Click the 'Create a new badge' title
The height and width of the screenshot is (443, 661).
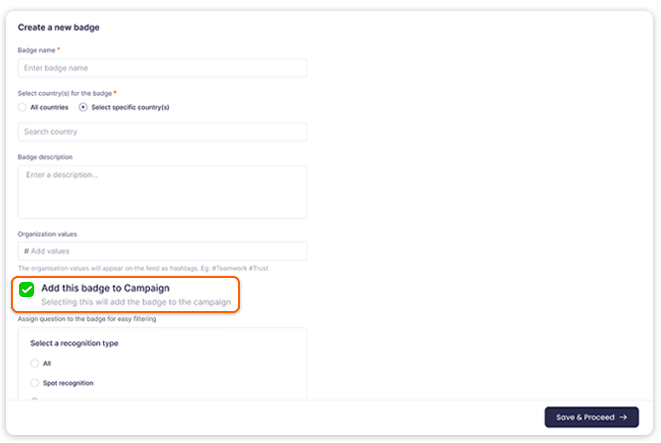click(59, 27)
